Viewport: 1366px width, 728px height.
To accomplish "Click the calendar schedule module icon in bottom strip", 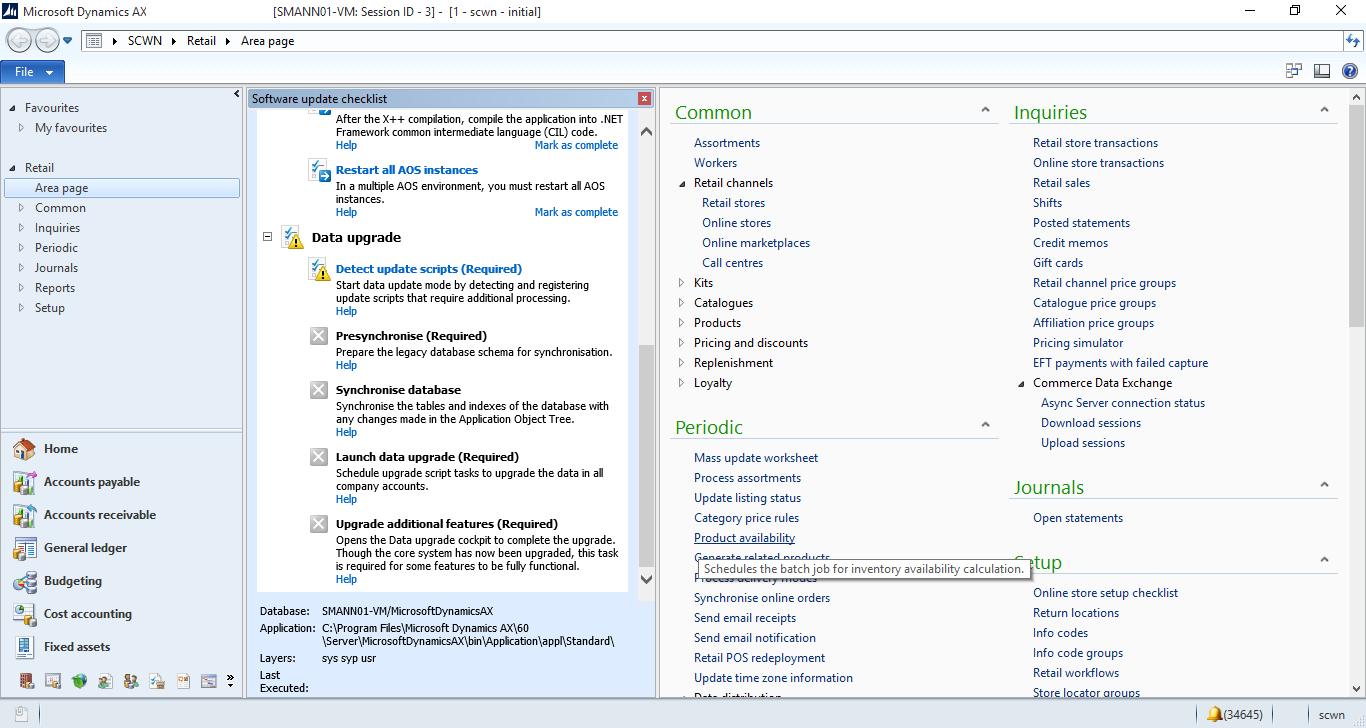I will click(209, 681).
